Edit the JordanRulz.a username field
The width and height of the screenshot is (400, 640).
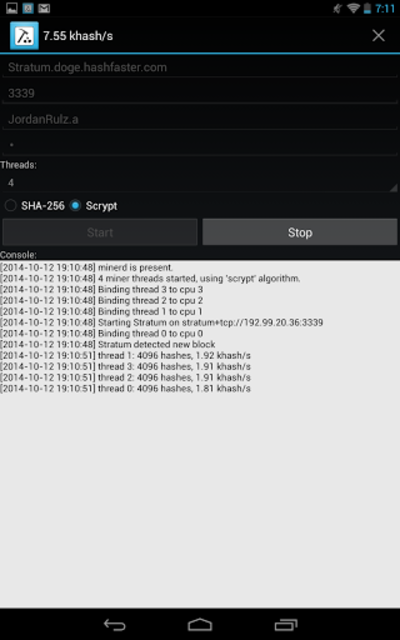200,120
